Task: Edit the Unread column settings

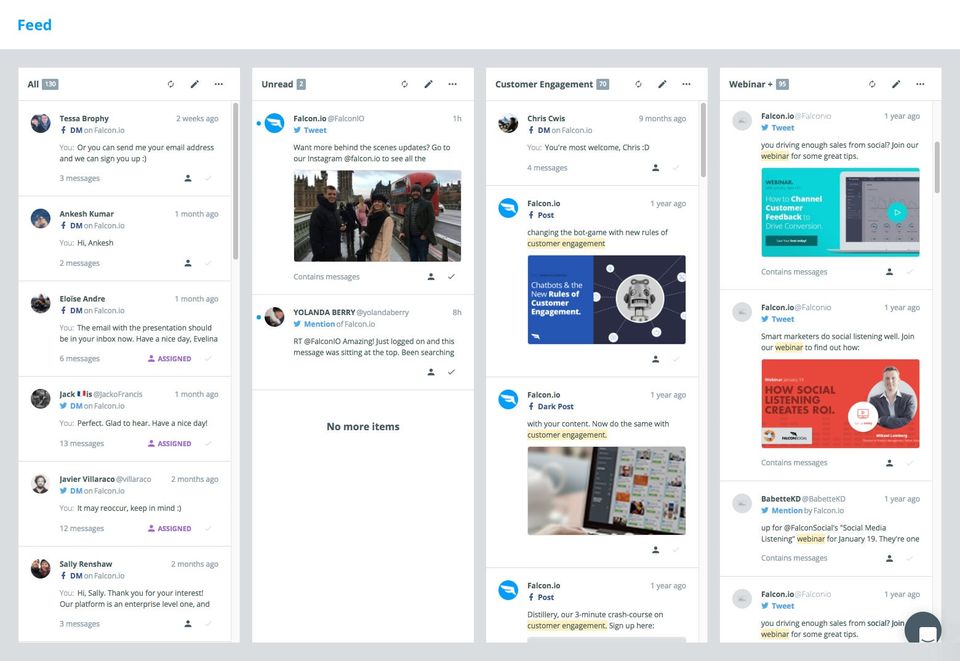Action: [x=429, y=84]
